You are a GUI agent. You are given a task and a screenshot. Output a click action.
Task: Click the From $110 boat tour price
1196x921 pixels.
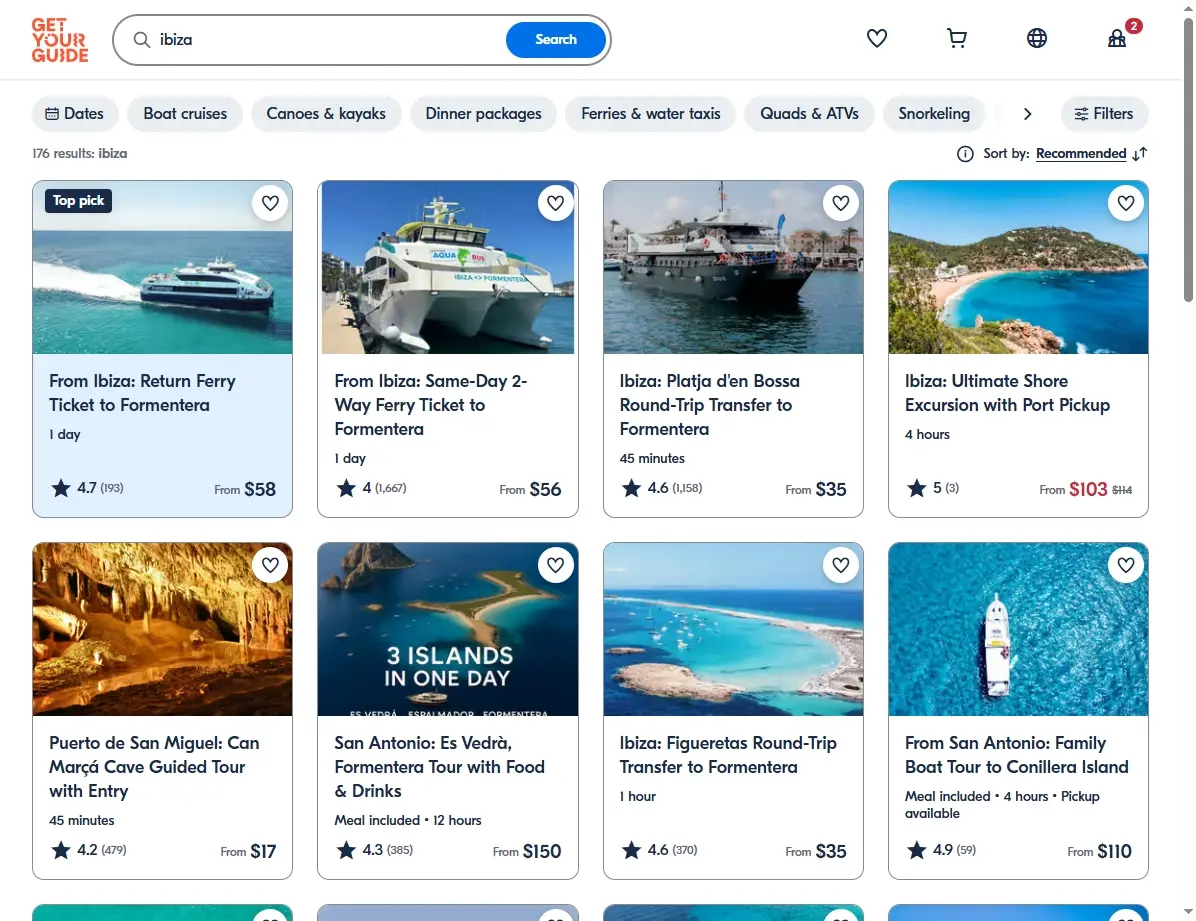click(1099, 851)
